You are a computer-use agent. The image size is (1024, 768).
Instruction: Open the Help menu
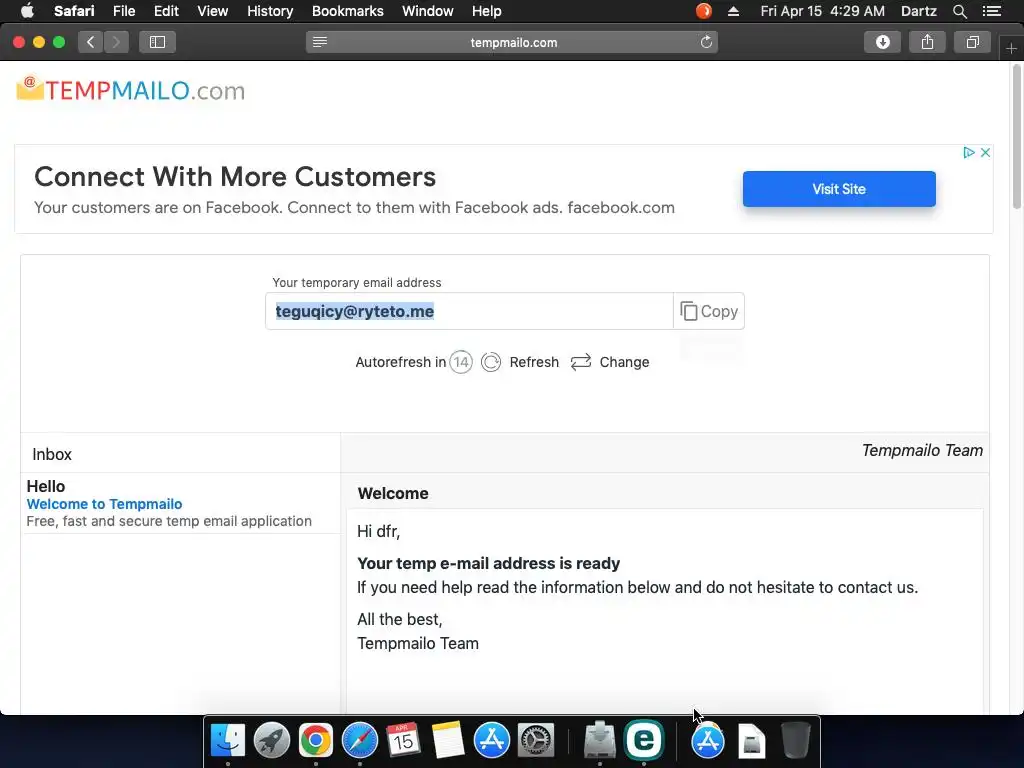487,11
